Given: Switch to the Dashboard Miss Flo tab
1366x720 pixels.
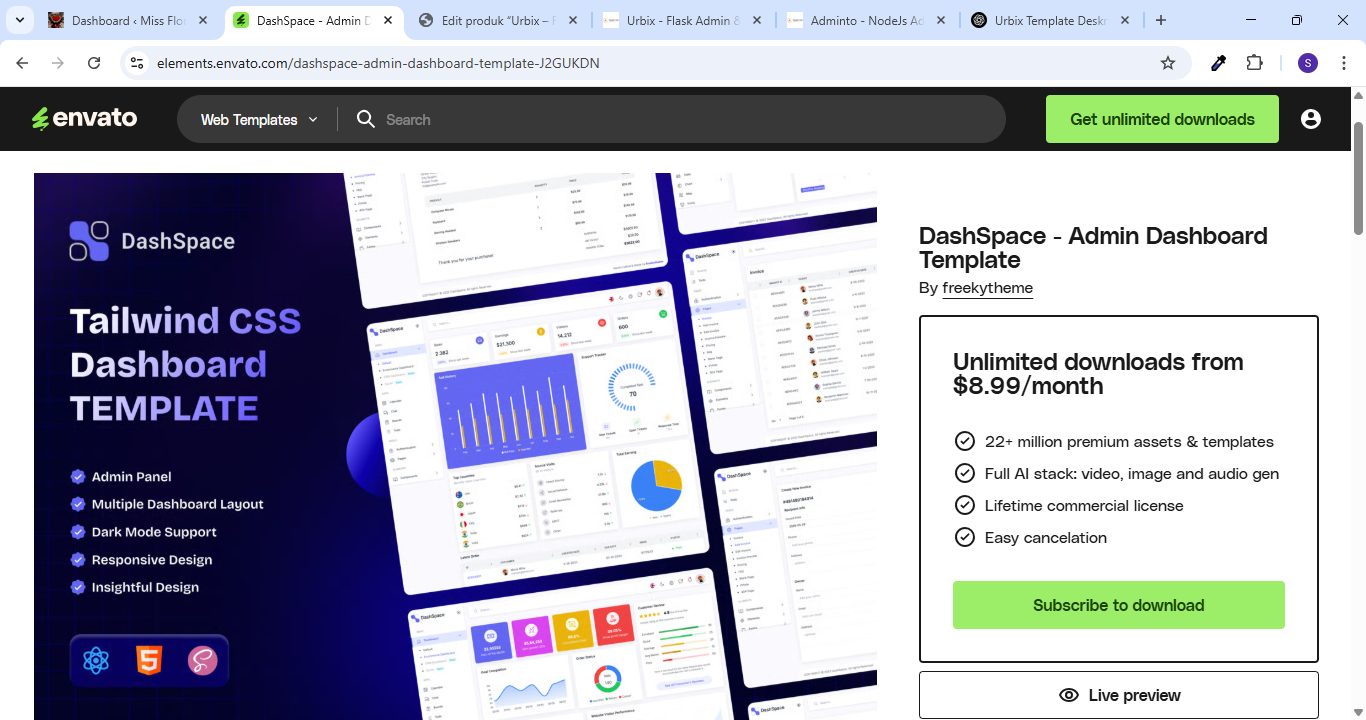Looking at the screenshot, I should click(x=129, y=20).
